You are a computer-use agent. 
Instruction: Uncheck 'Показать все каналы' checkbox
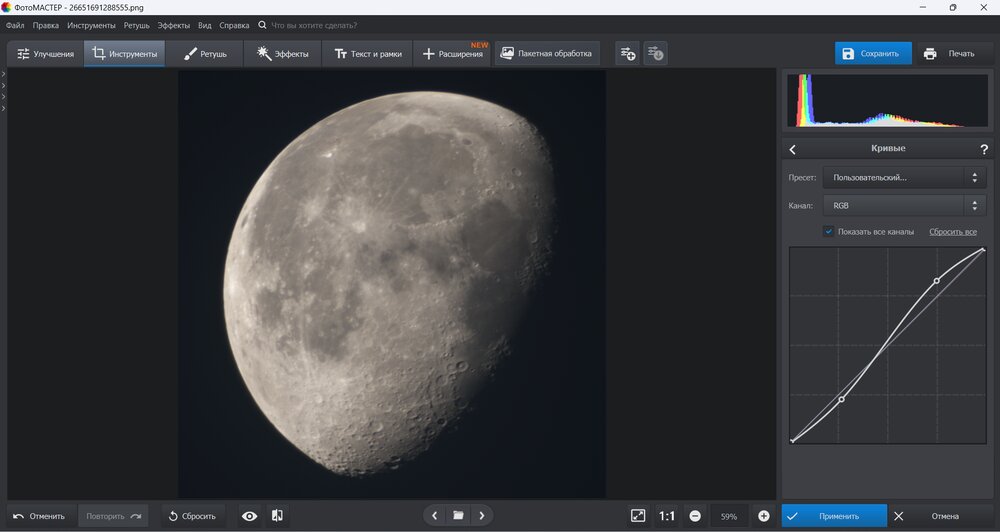click(828, 232)
